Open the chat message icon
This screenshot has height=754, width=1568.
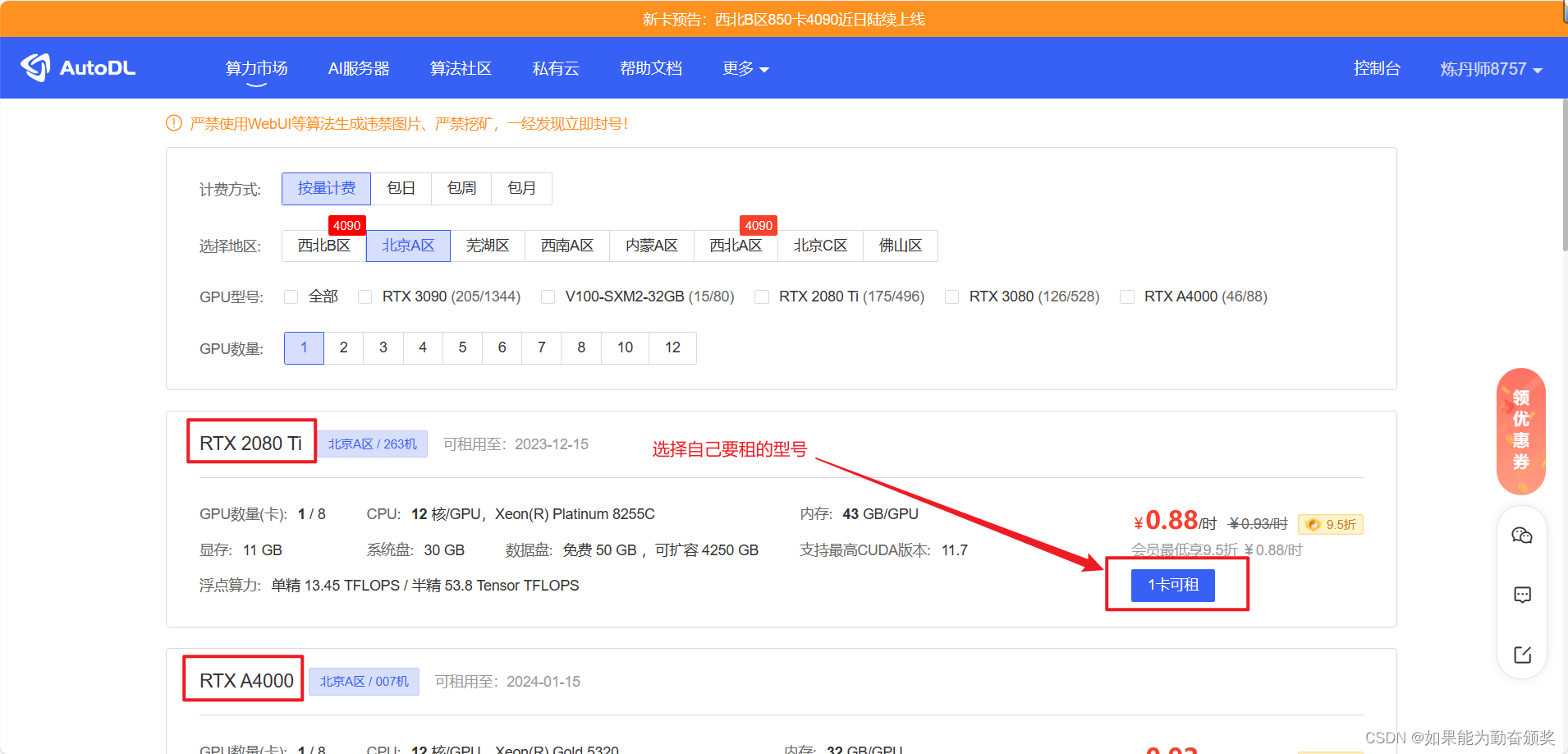(x=1522, y=595)
